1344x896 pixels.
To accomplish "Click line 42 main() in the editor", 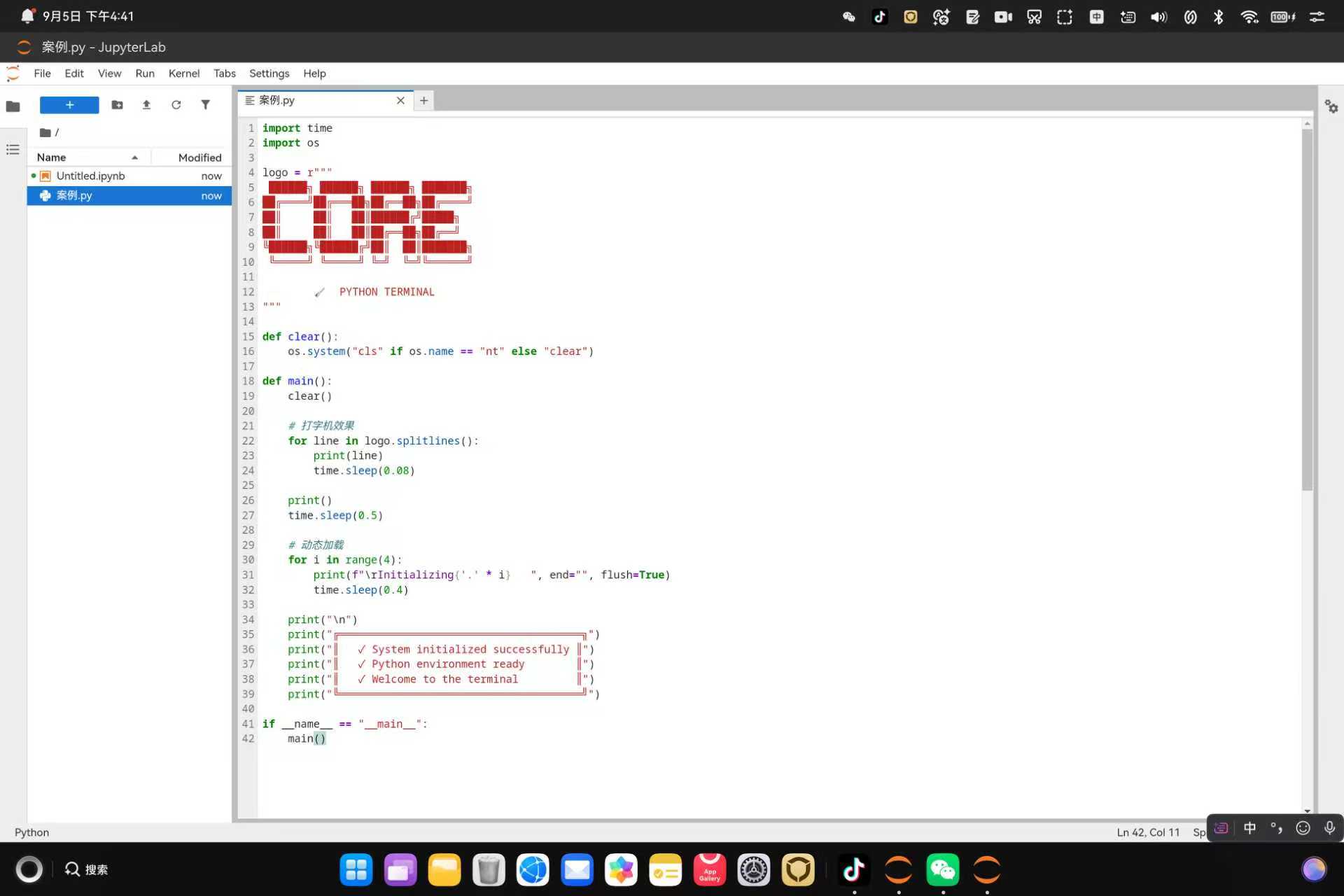I will 307,738.
